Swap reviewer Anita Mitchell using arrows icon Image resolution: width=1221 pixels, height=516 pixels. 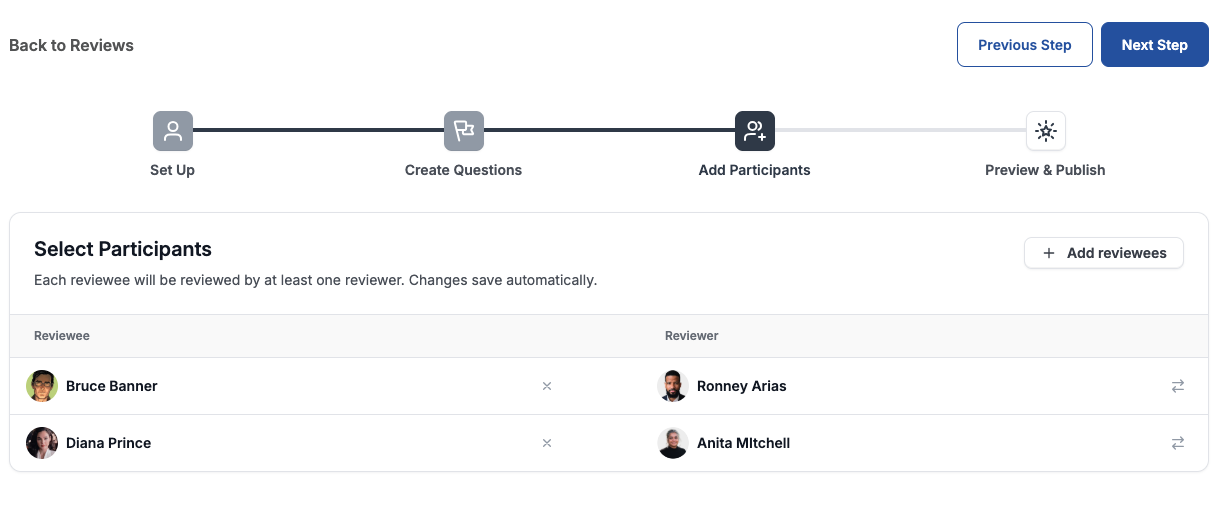tap(1178, 443)
